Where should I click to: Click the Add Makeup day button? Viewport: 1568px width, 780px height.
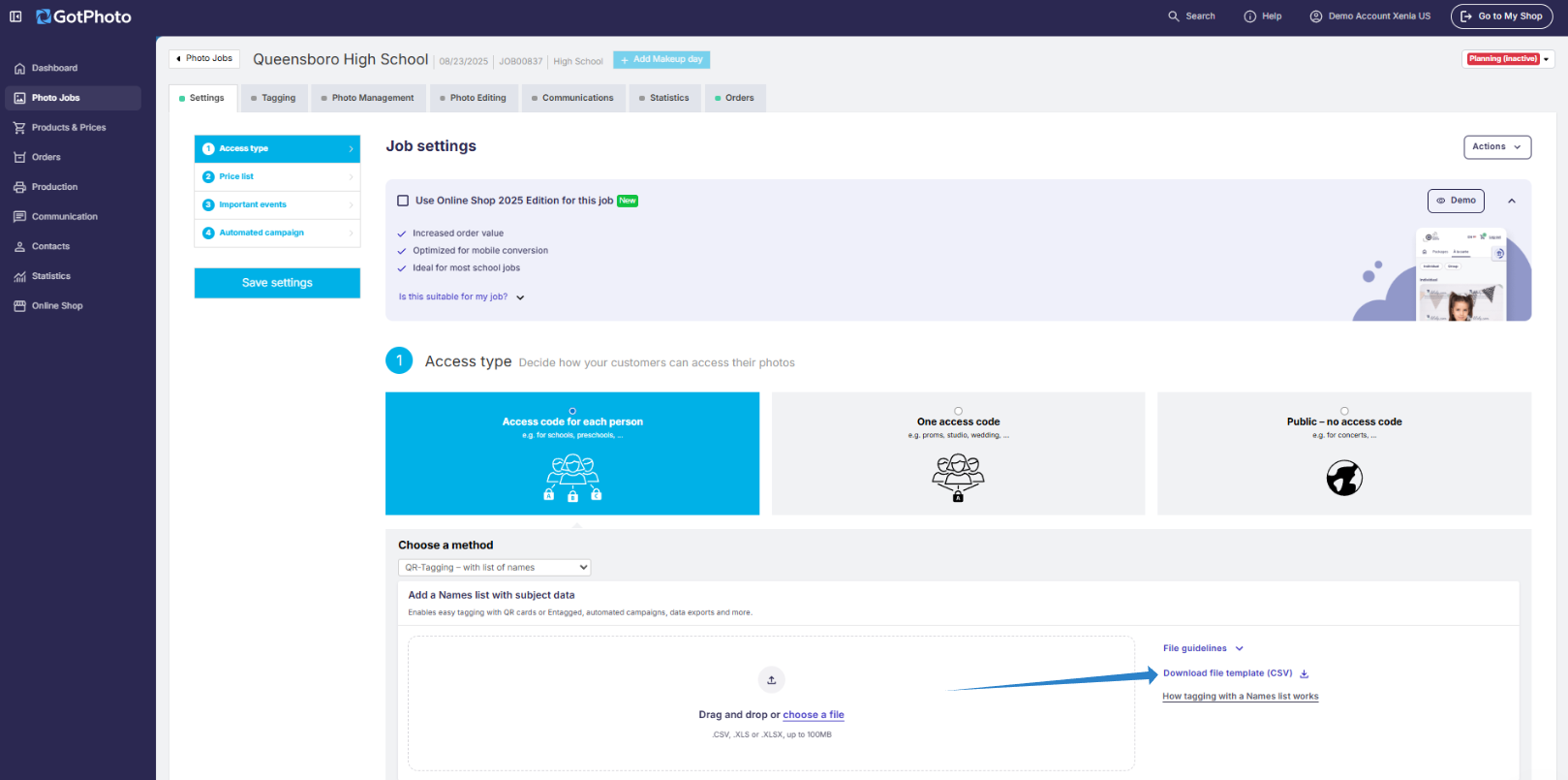(661, 60)
